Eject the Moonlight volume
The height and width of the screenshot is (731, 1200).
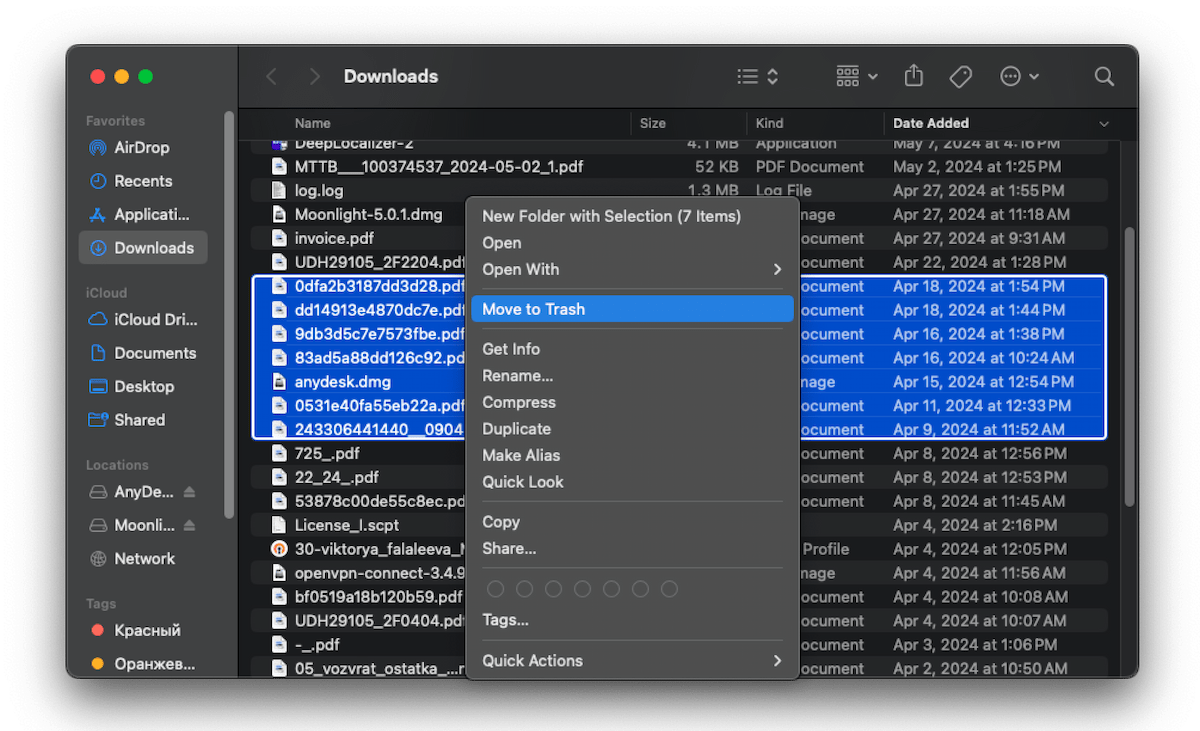pyautogui.click(x=190, y=525)
